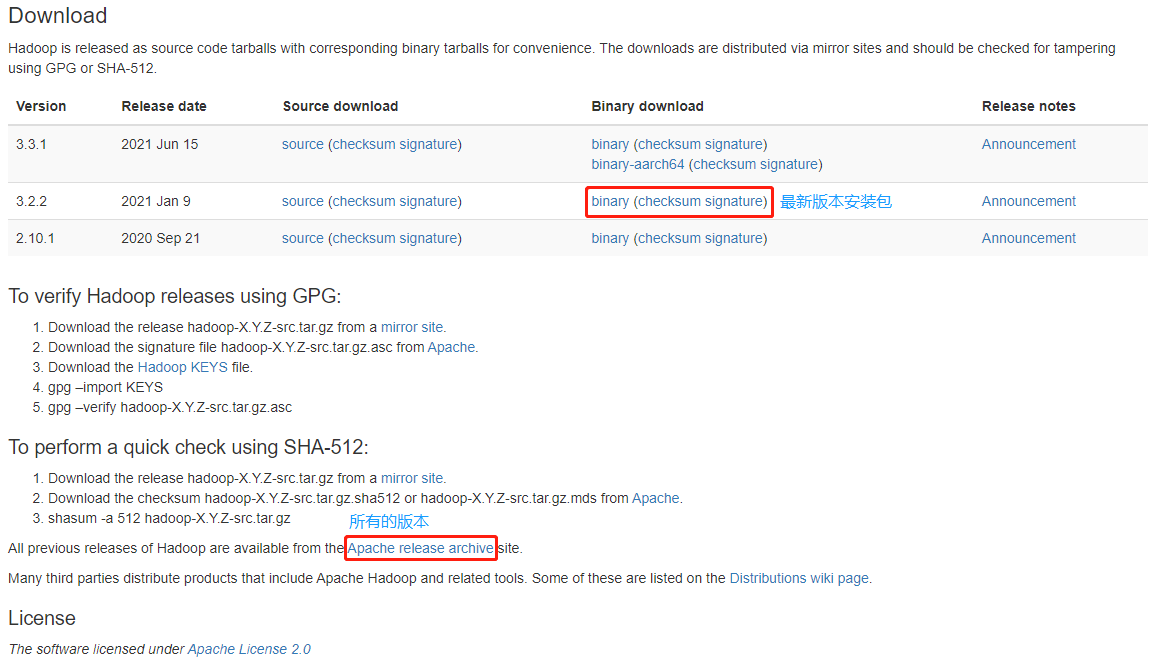Open the release notes Announcement for 2.10.1
Image resolution: width=1154 pixels, height=663 pixels.
(x=1028, y=238)
